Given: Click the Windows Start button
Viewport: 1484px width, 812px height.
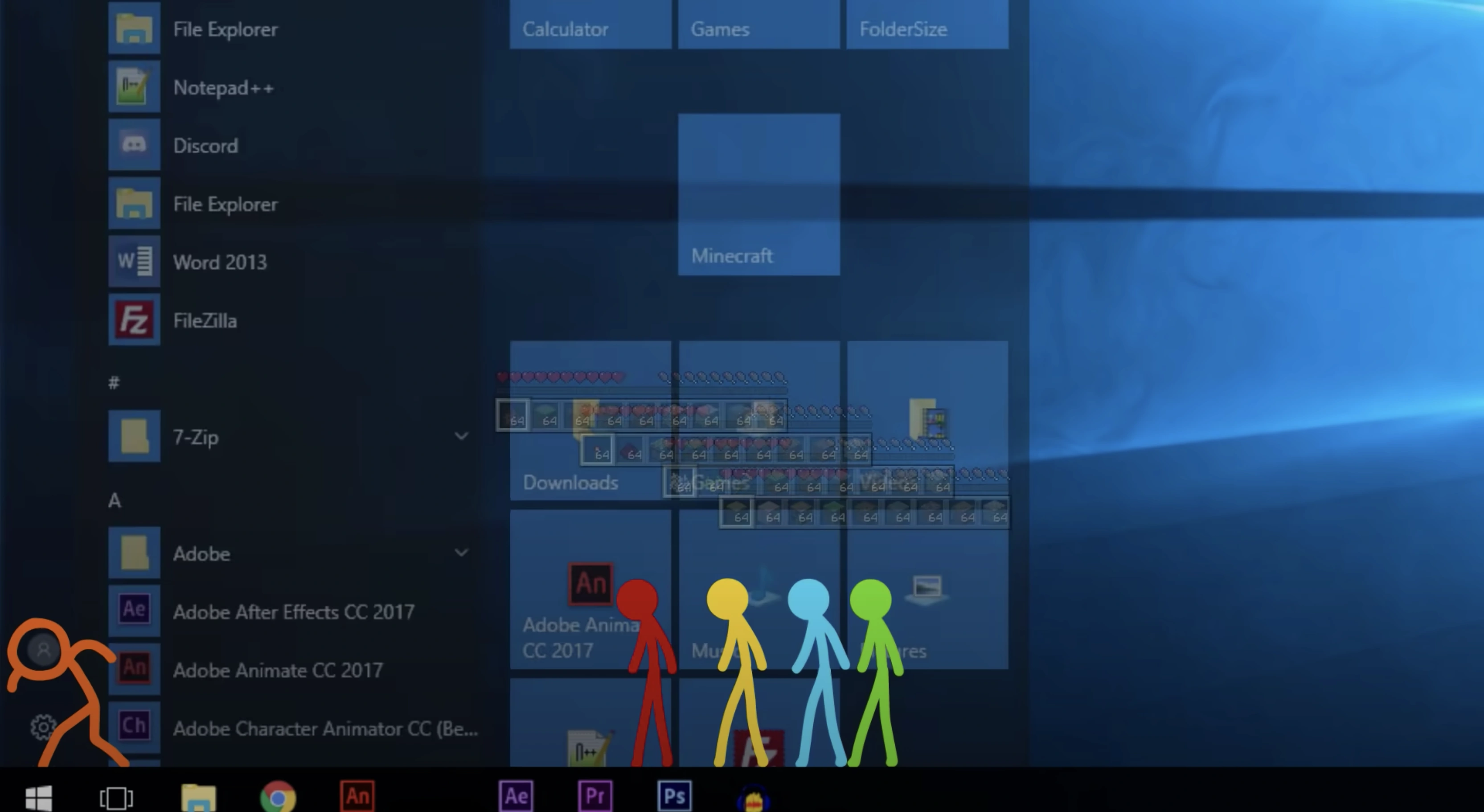Looking at the screenshot, I should pos(39,798).
